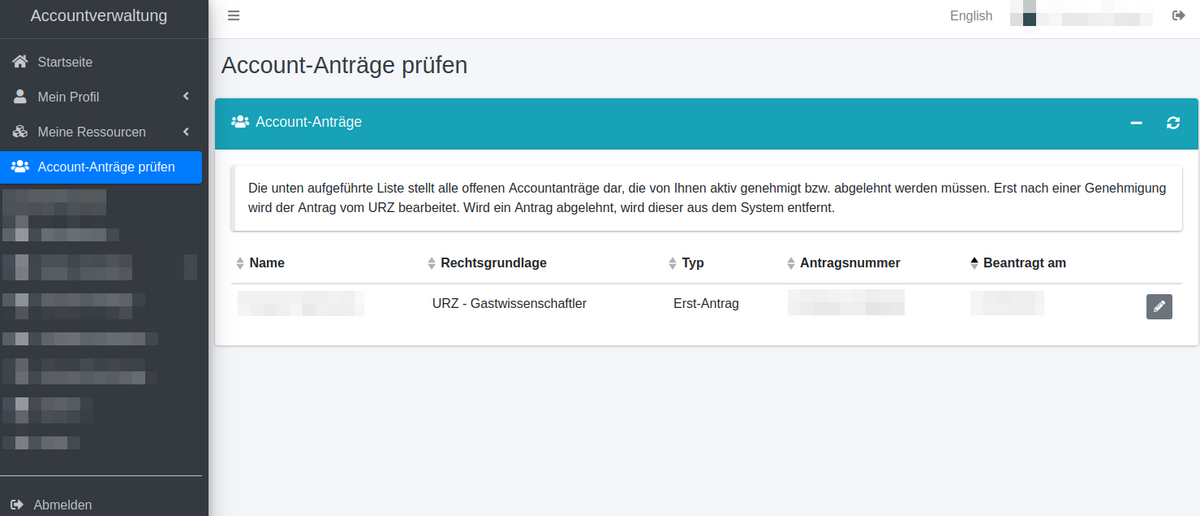Refresh the Account-Anträge list
Image resolution: width=1200 pixels, height=516 pixels.
click(x=1174, y=123)
